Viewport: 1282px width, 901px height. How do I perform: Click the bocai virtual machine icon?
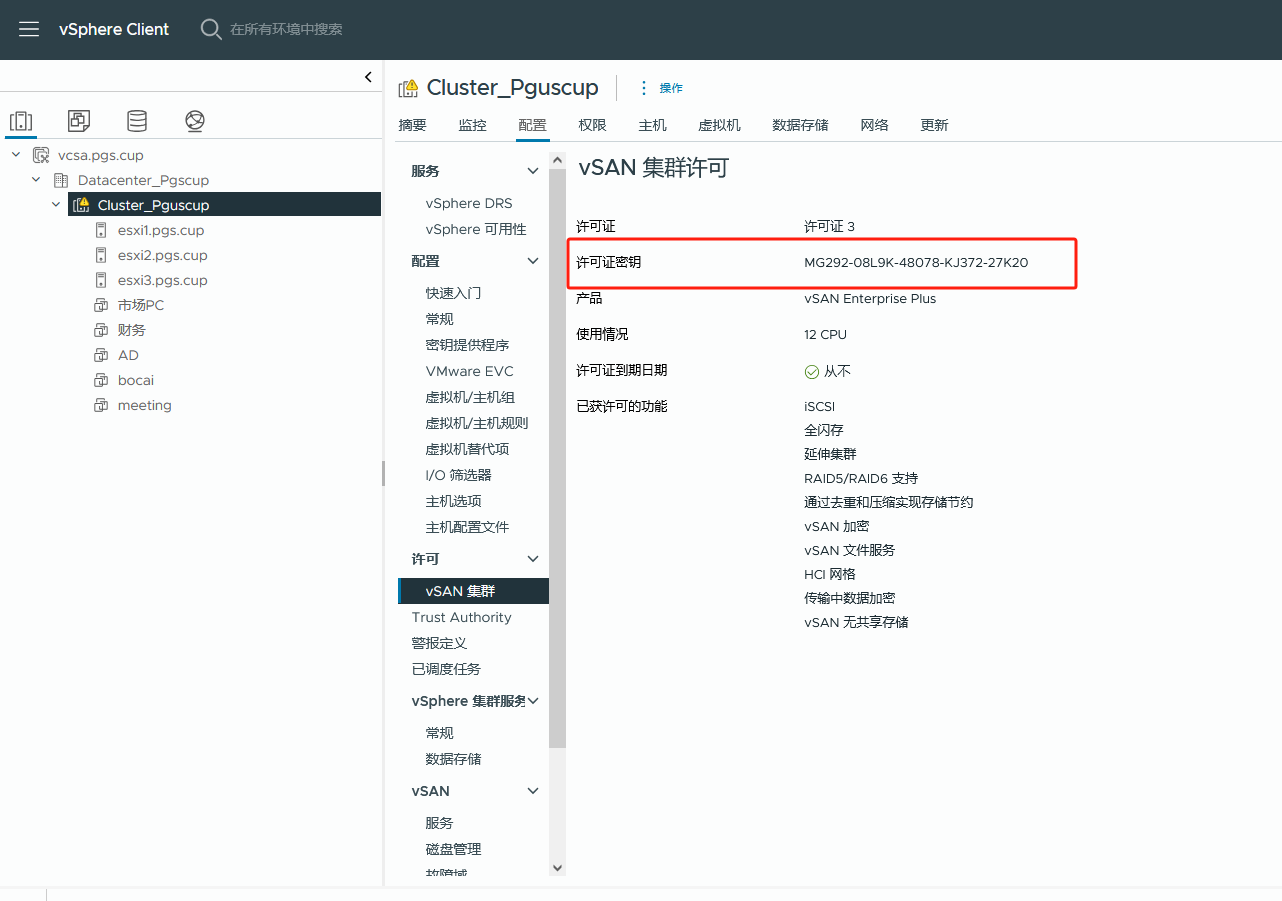101,380
